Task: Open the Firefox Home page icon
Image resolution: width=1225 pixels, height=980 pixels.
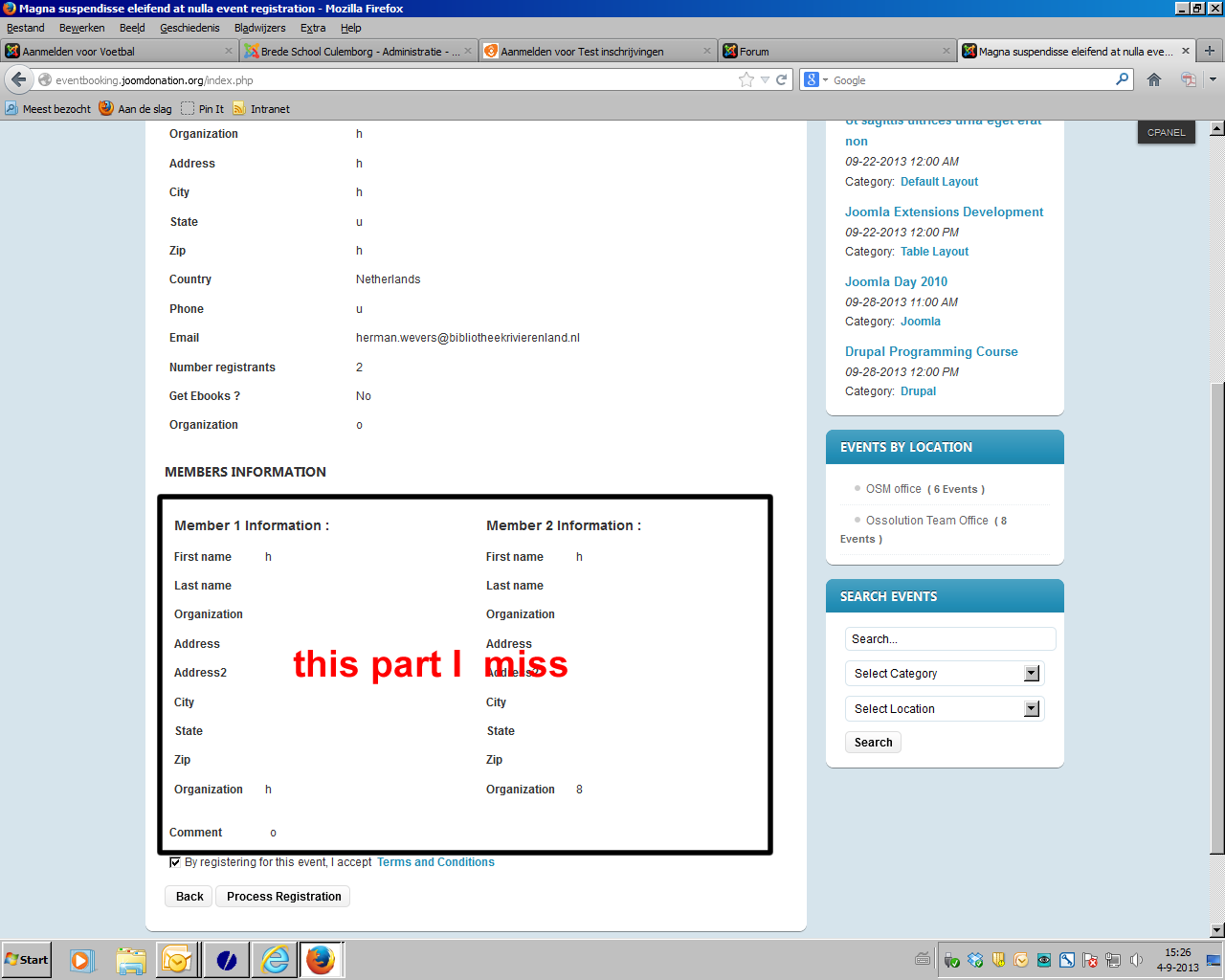Action: coord(1154,79)
